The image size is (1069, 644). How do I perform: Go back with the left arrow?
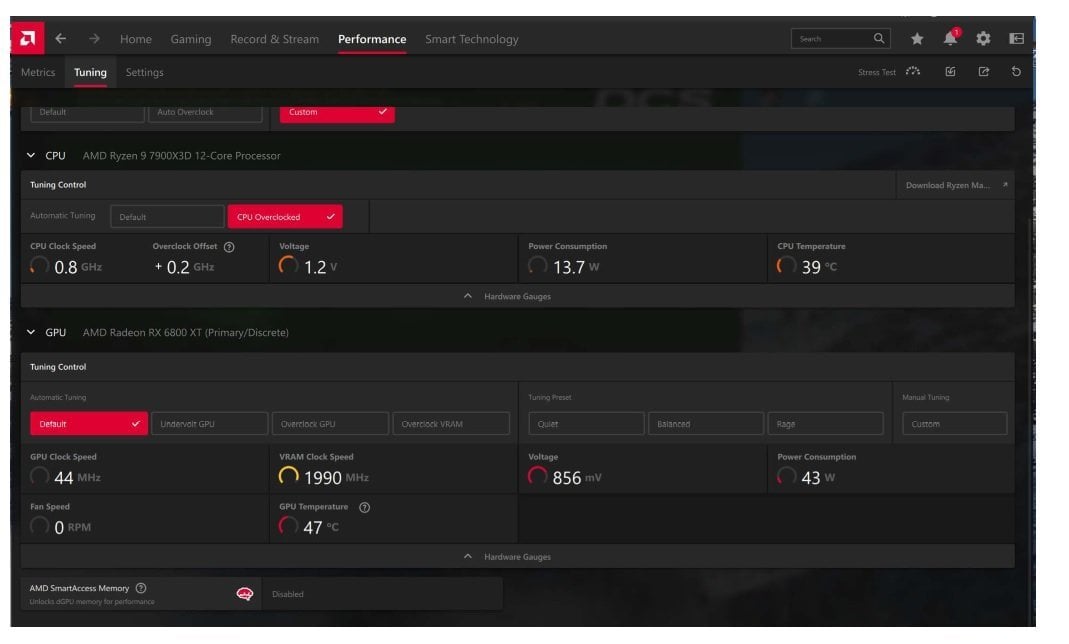click(x=61, y=39)
